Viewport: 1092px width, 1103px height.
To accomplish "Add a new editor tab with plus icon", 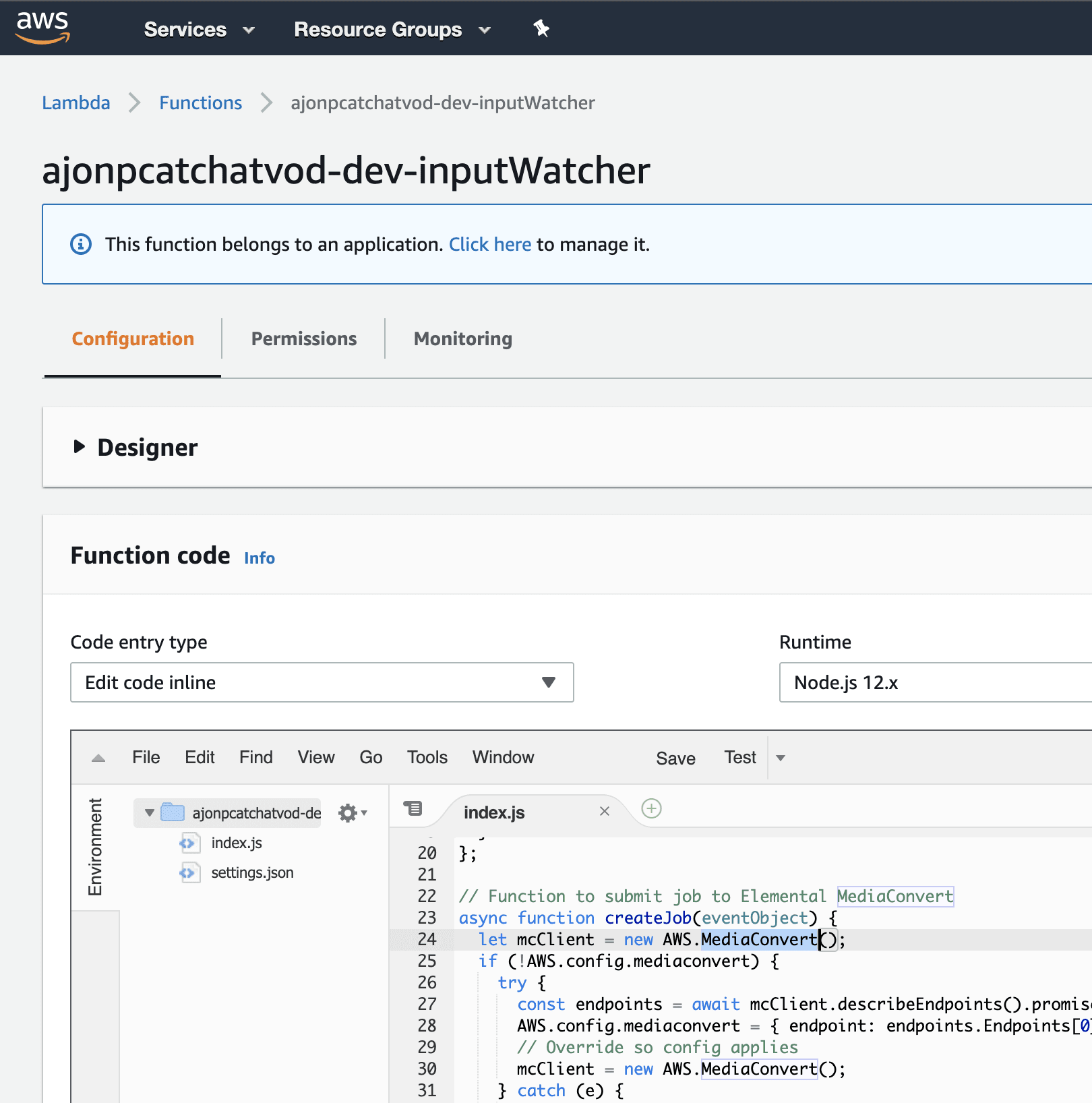I will (x=651, y=808).
